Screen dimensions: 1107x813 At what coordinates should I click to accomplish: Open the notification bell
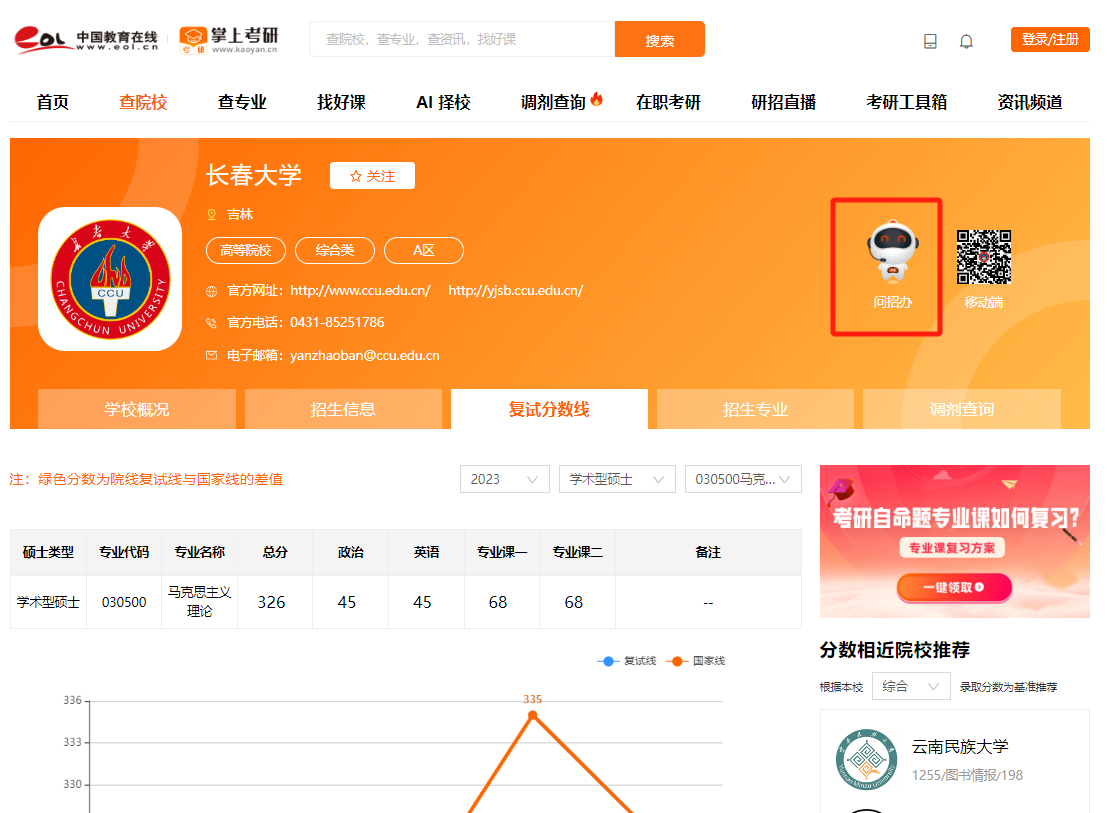(967, 41)
